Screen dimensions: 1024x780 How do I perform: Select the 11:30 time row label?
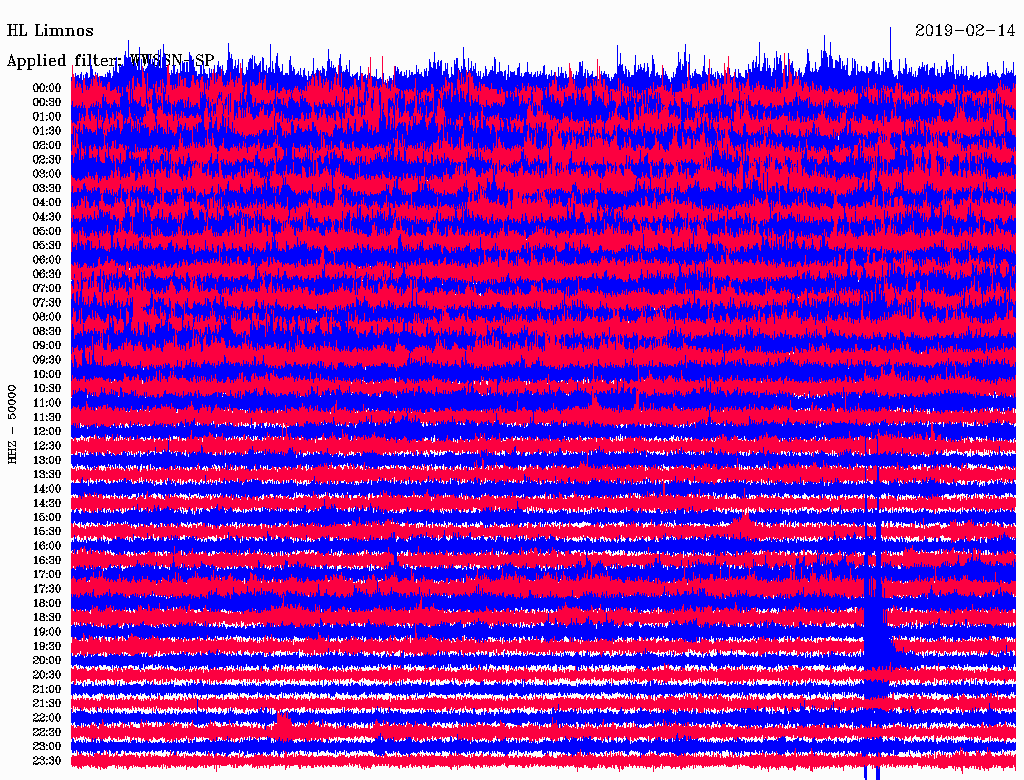click(x=47, y=417)
